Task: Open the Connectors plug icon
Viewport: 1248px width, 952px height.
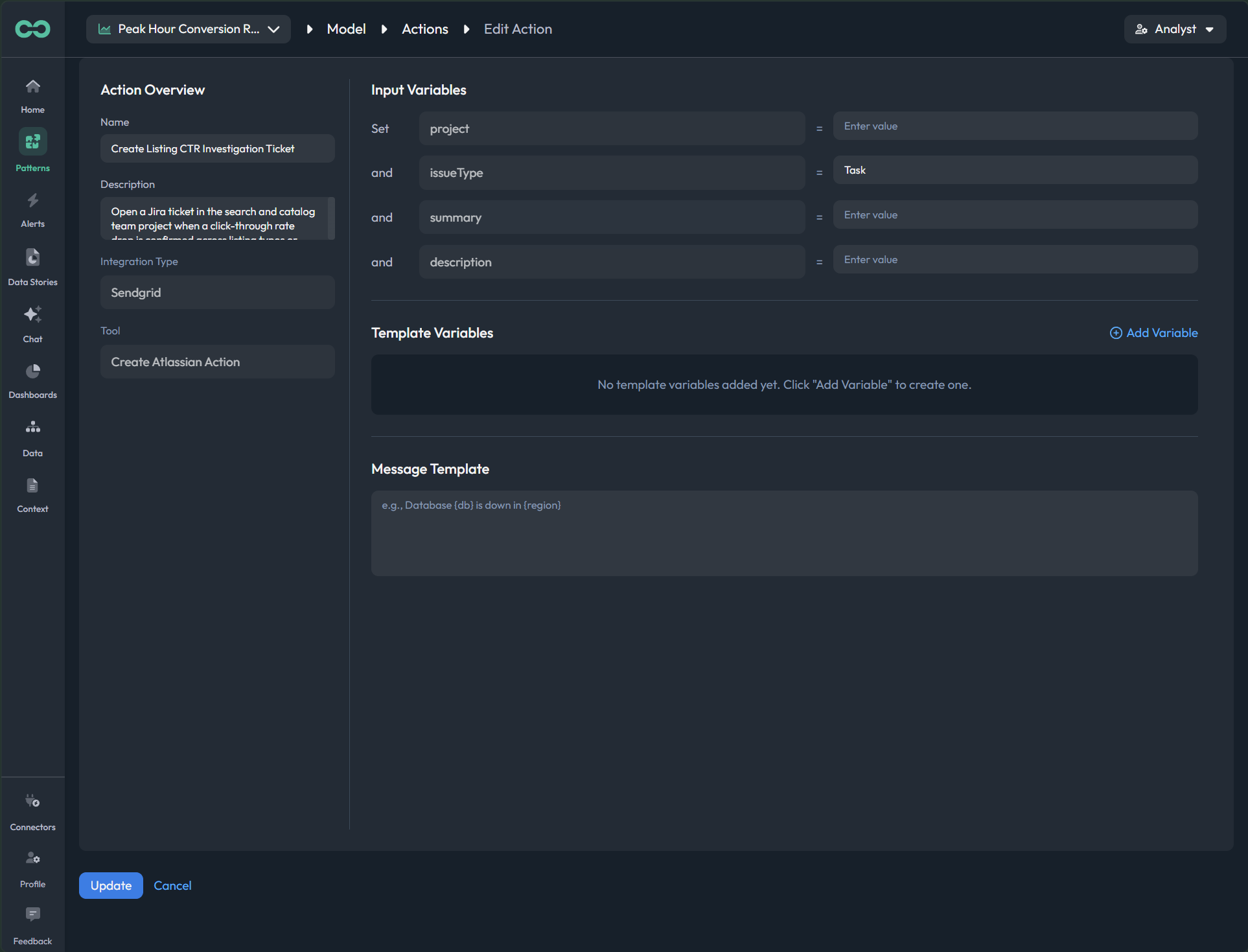Action: tap(32, 801)
